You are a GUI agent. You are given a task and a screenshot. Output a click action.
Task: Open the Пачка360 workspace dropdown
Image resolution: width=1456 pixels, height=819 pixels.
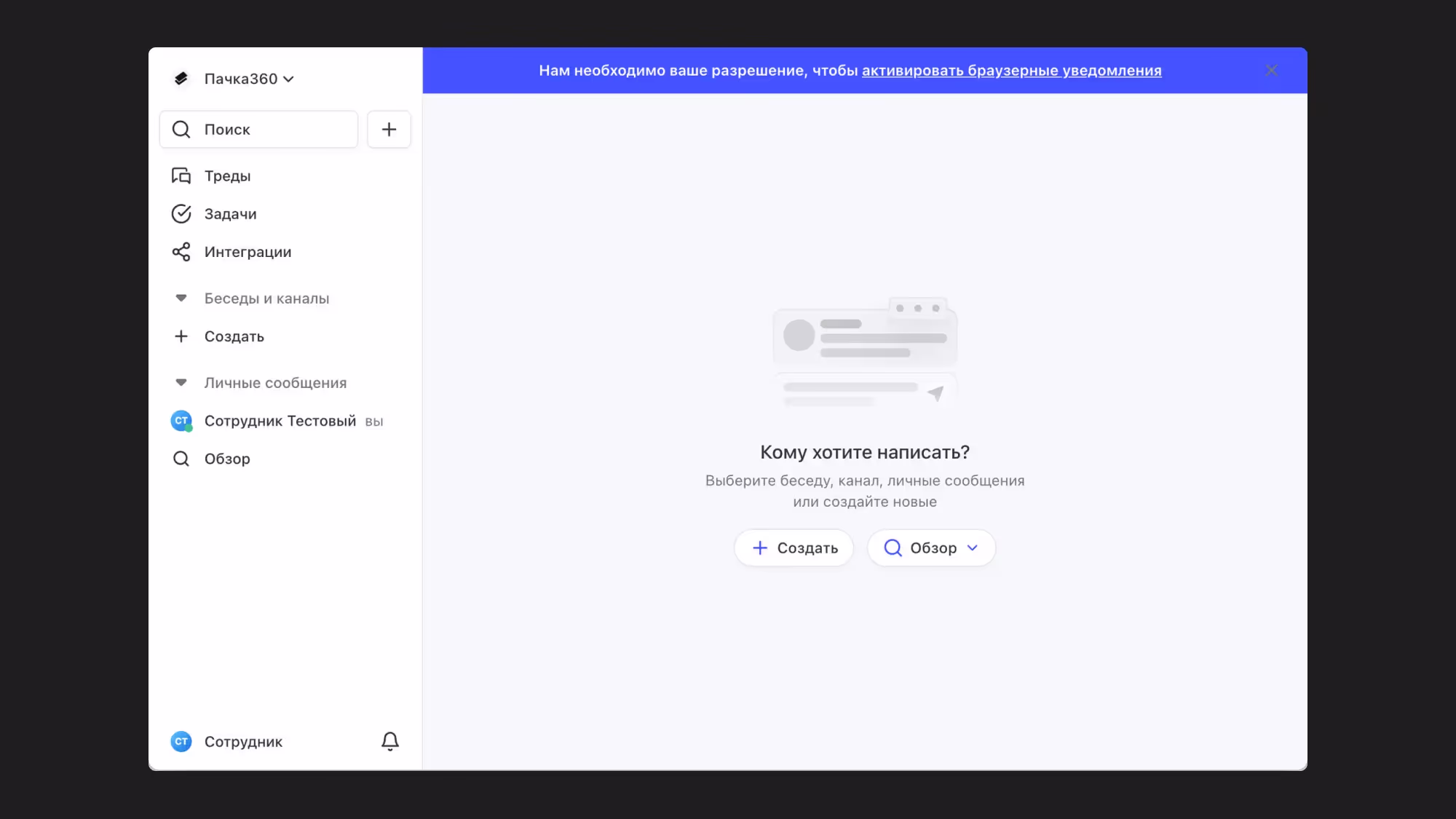tap(249, 79)
